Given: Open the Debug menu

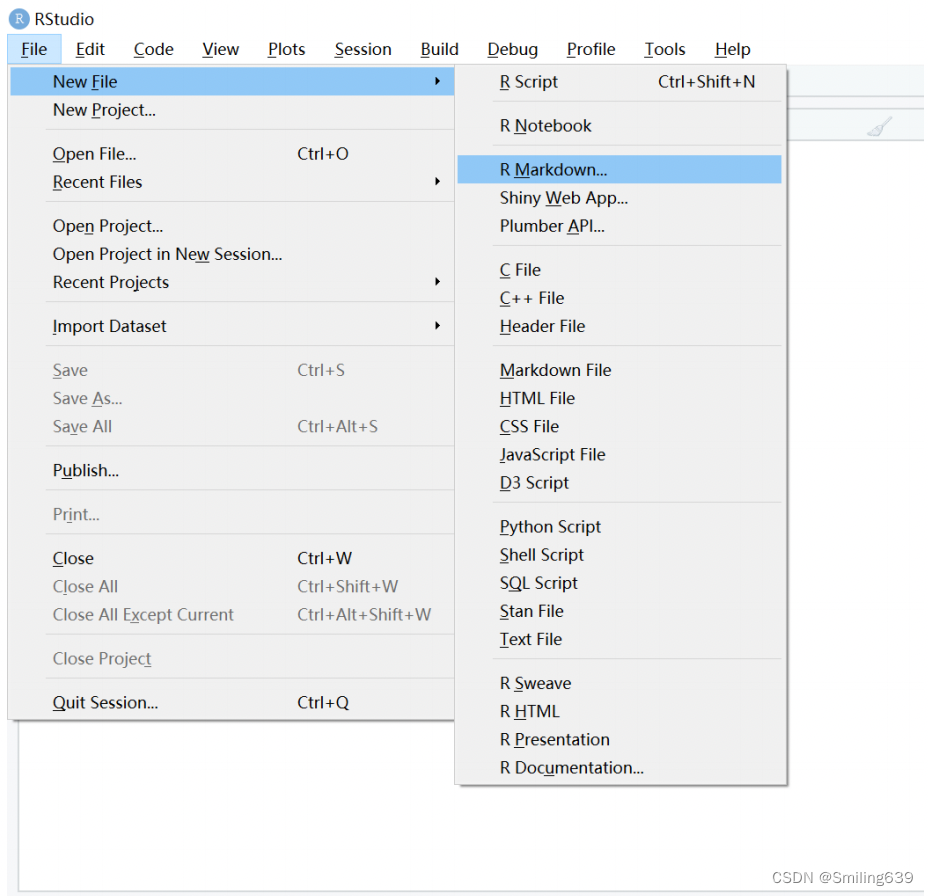Looking at the screenshot, I should (x=513, y=49).
